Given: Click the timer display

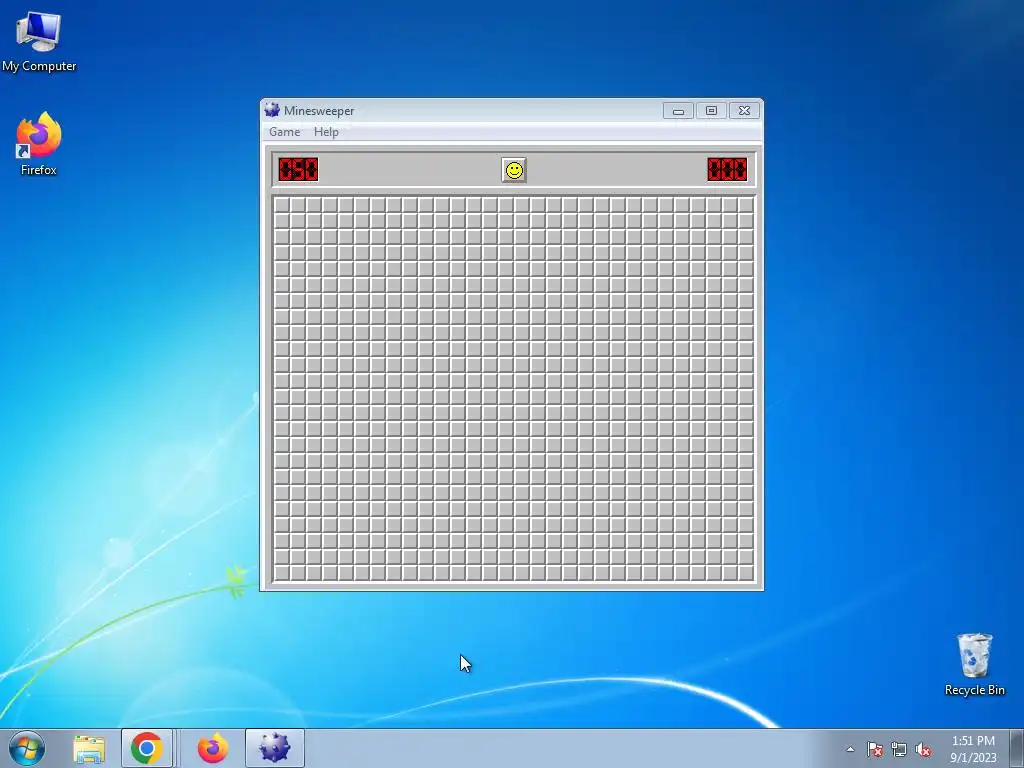Looking at the screenshot, I should point(727,169).
